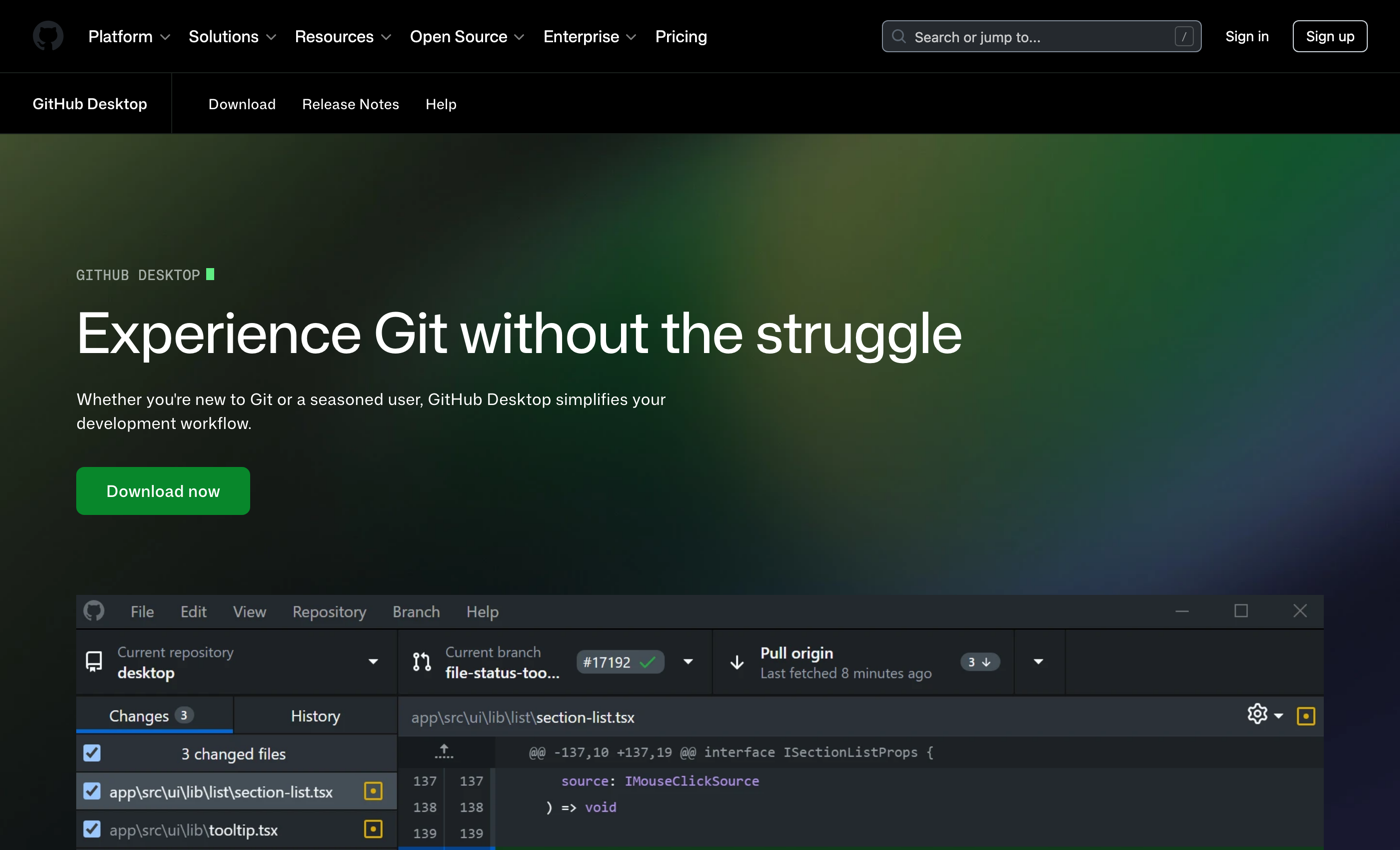Switch to the Changes tab
Image resolution: width=1400 pixels, height=850 pixels.
[154, 715]
